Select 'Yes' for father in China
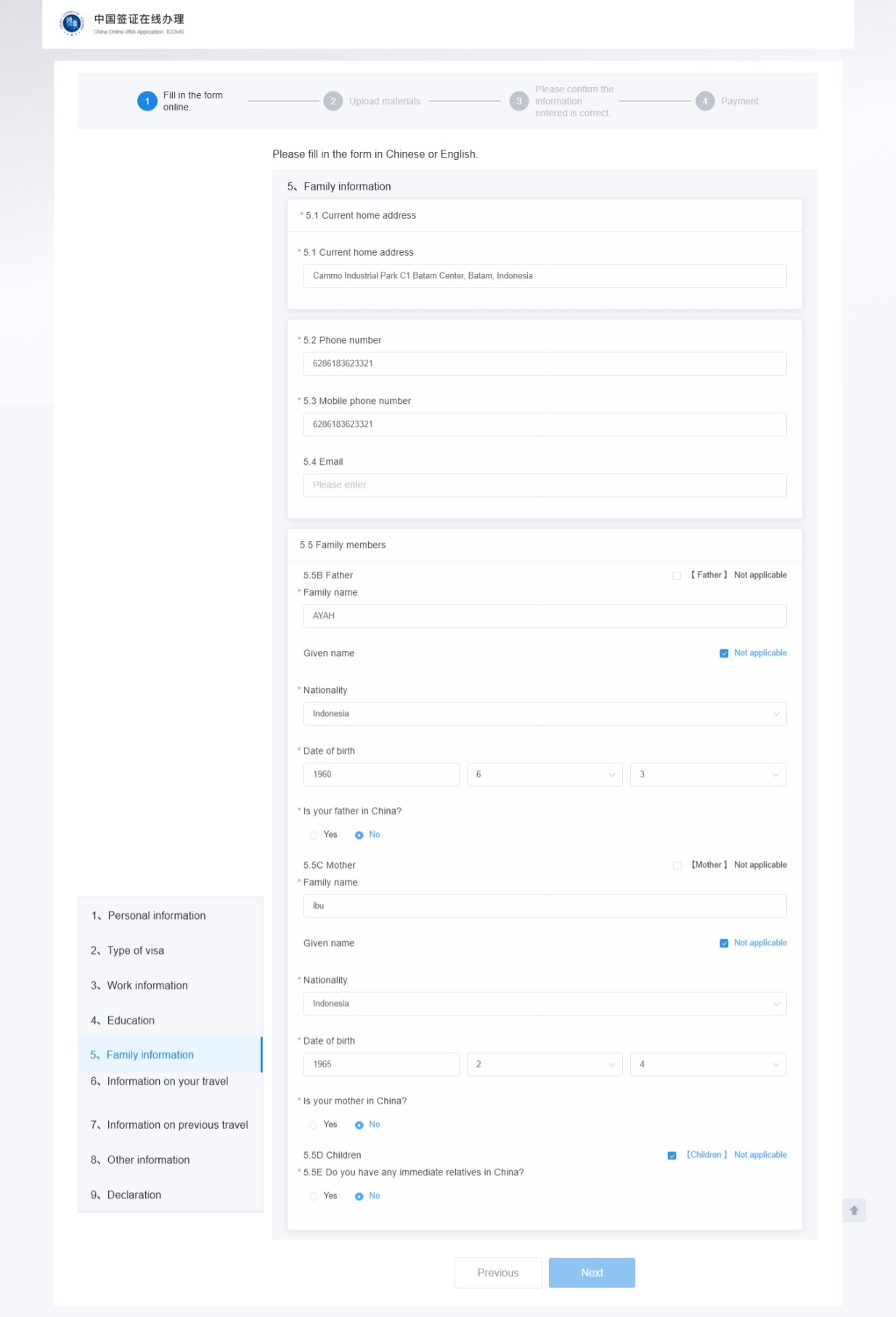Image resolution: width=896 pixels, height=1317 pixels. [314, 835]
